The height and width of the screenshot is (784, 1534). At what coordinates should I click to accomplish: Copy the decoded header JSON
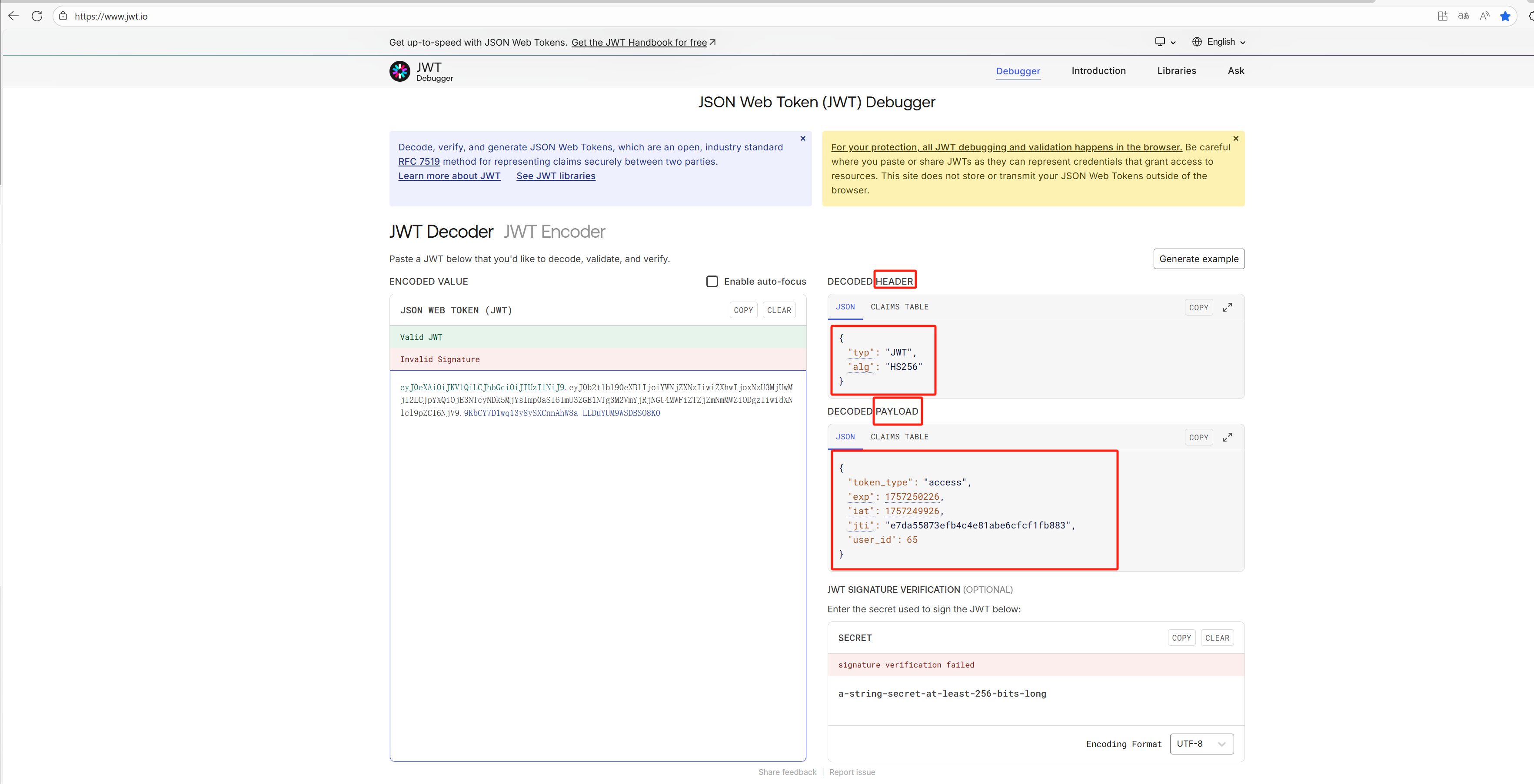tap(1198, 307)
